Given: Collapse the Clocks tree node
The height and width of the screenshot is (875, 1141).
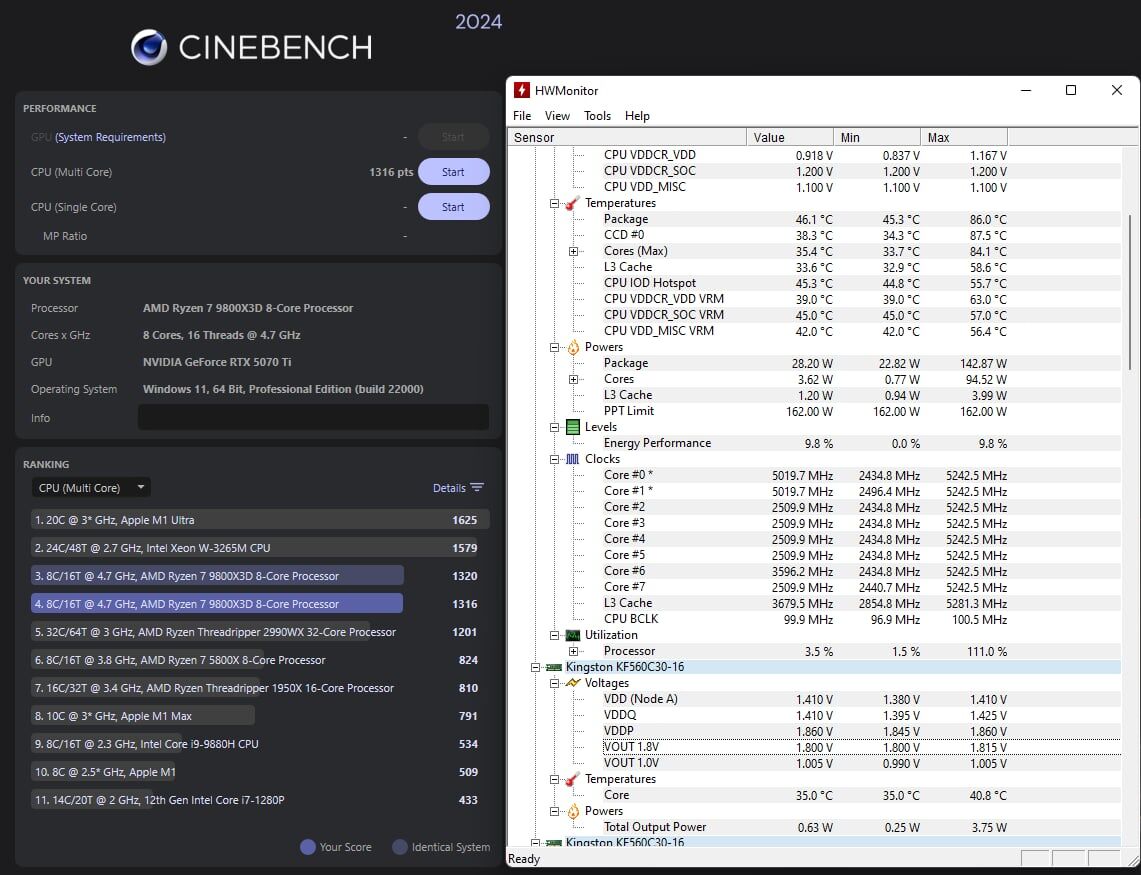Looking at the screenshot, I should click(554, 460).
